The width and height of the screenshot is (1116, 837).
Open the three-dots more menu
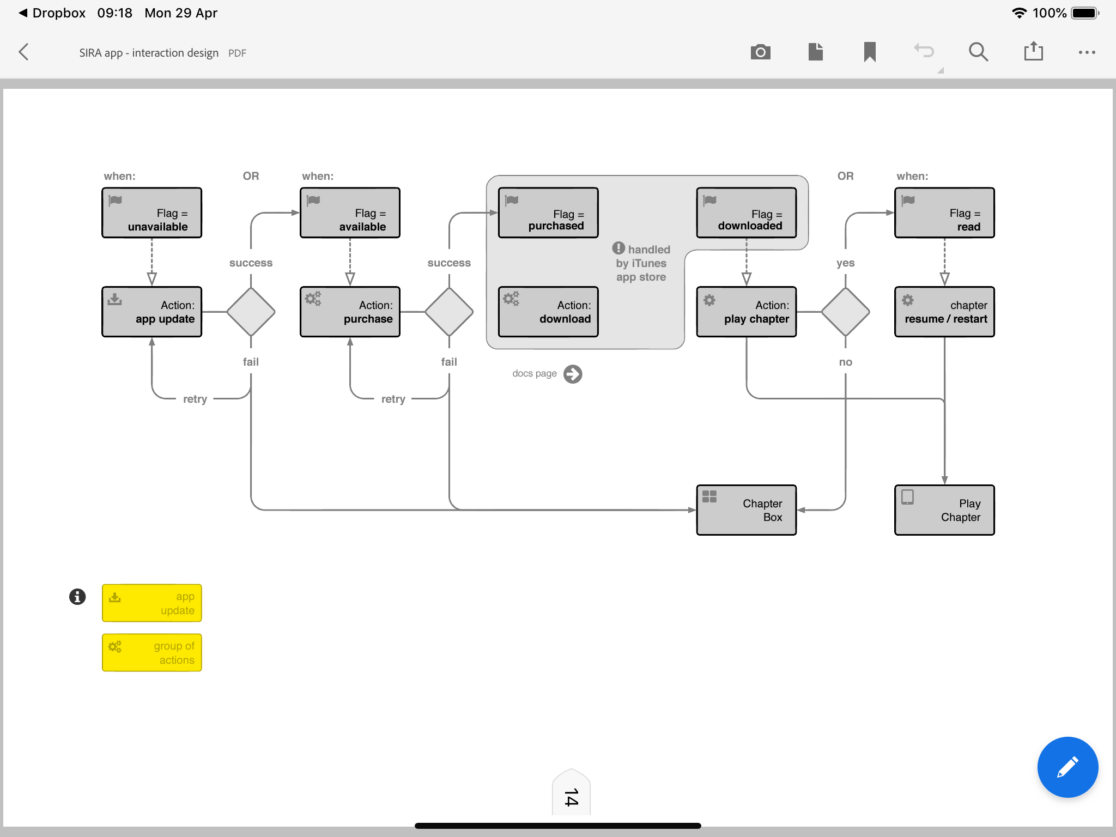click(x=1087, y=52)
